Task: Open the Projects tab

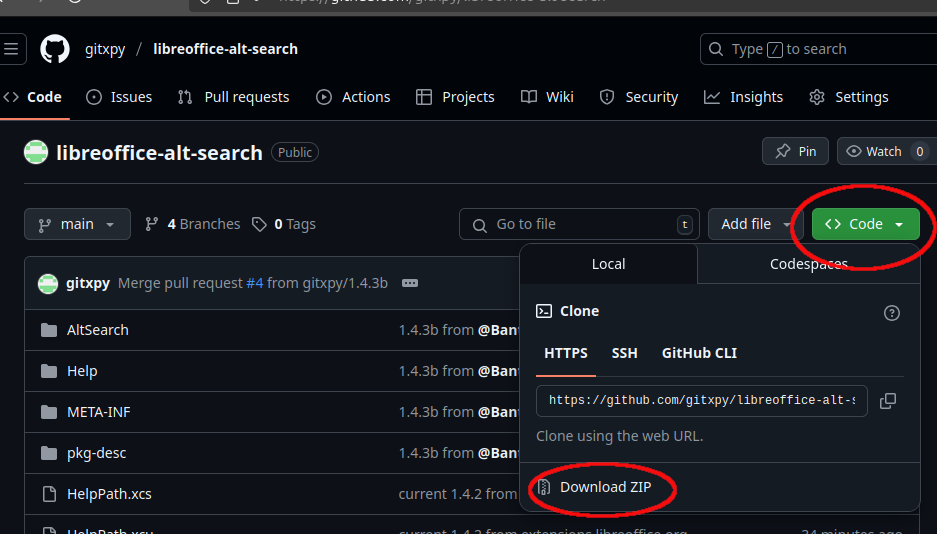Action: (455, 97)
